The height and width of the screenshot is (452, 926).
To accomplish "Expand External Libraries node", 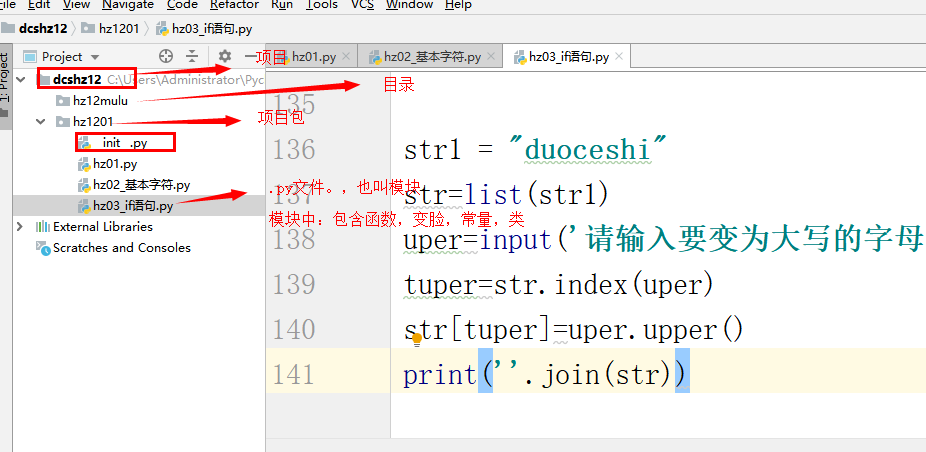I will 20,227.
